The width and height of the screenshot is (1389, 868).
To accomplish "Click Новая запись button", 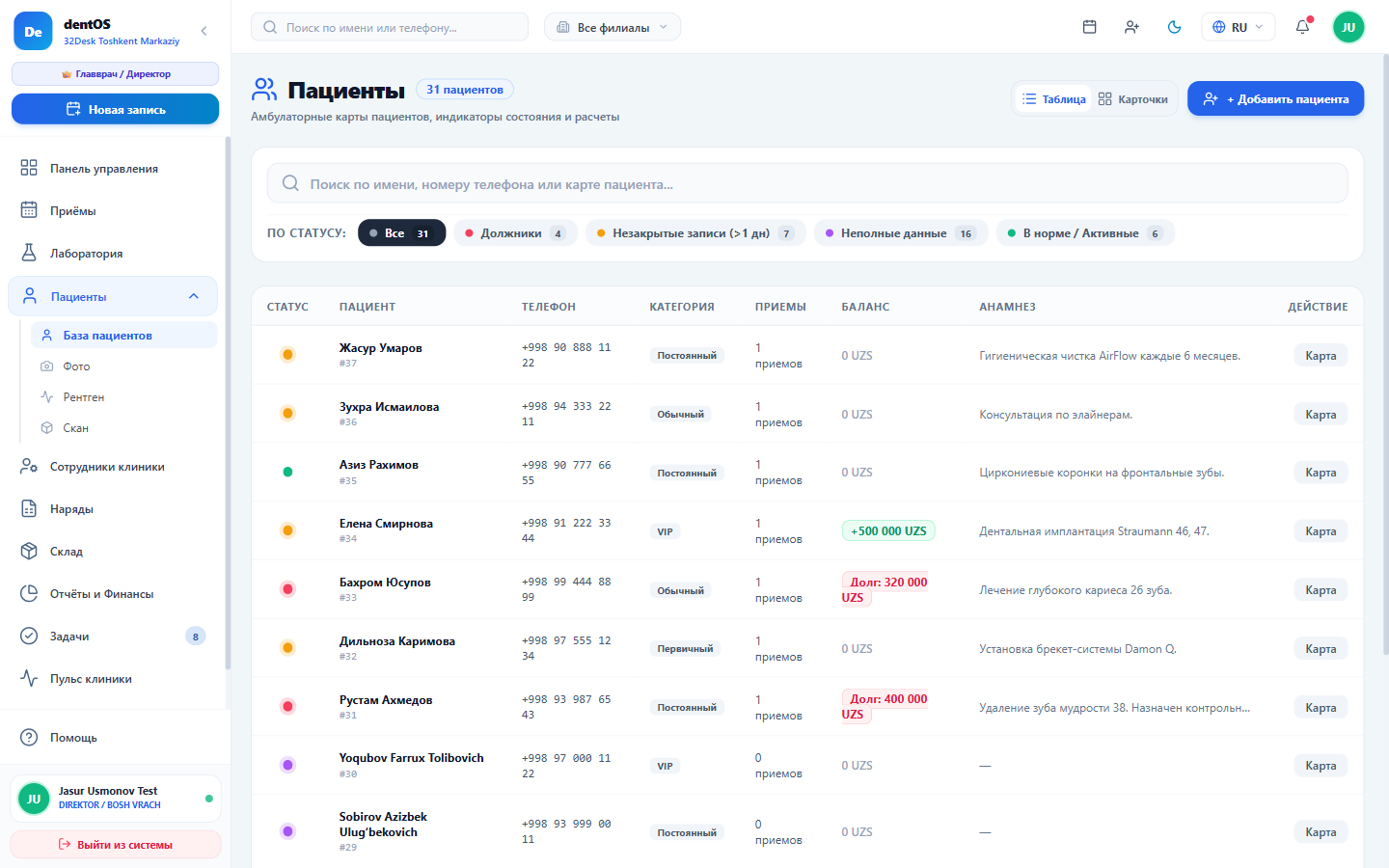I will (115, 109).
